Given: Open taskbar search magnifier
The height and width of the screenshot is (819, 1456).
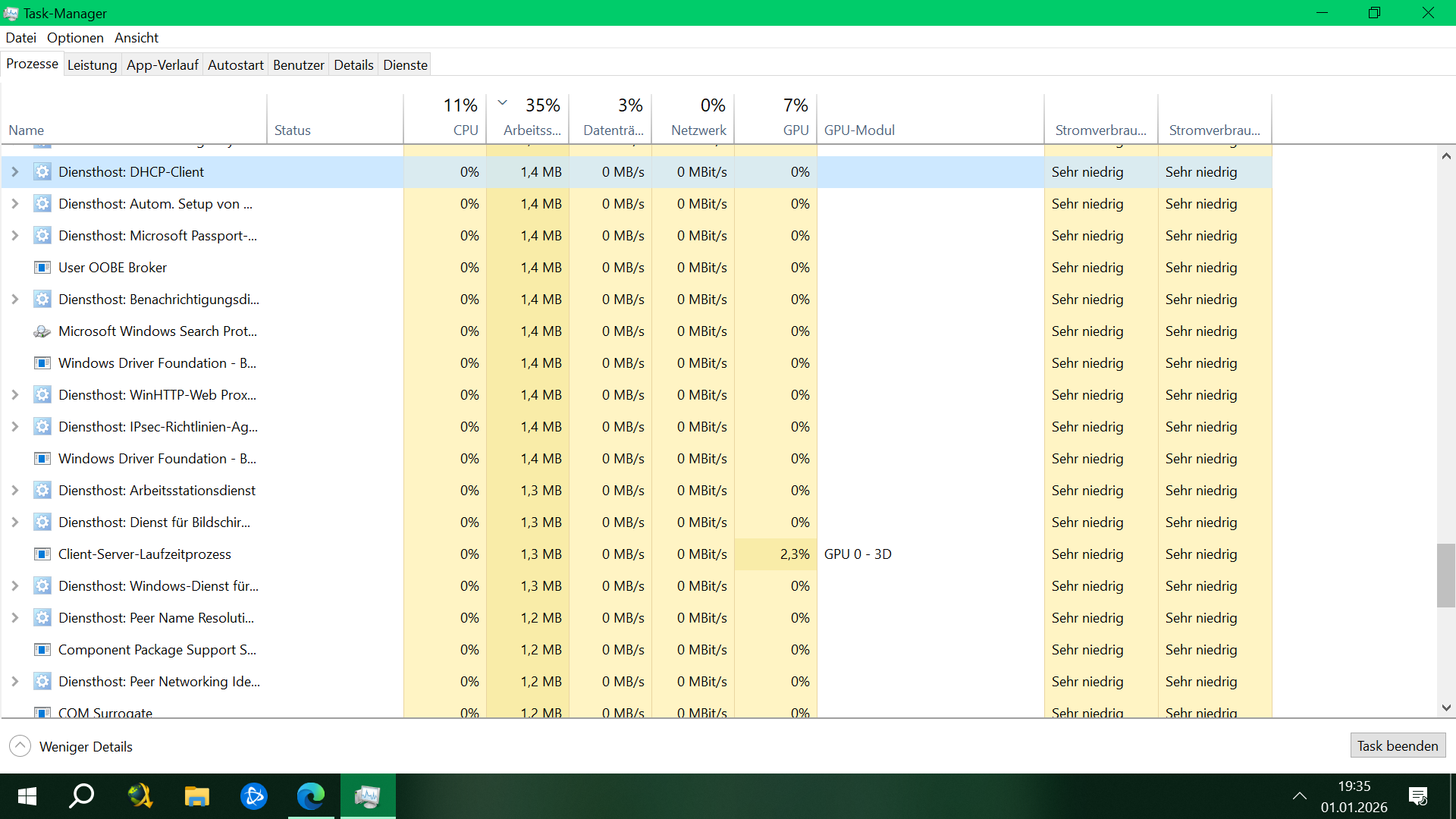Looking at the screenshot, I should pyautogui.click(x=82, y=796).
